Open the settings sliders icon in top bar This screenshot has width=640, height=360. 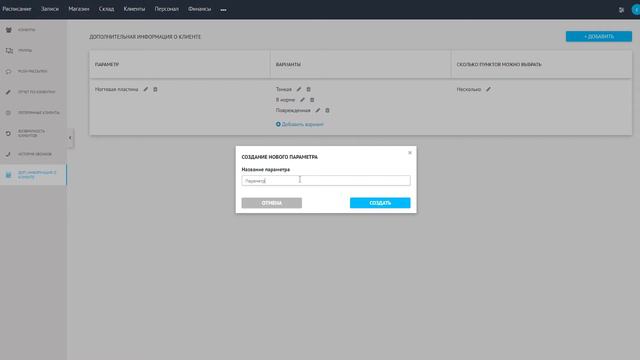coord(621,10)
